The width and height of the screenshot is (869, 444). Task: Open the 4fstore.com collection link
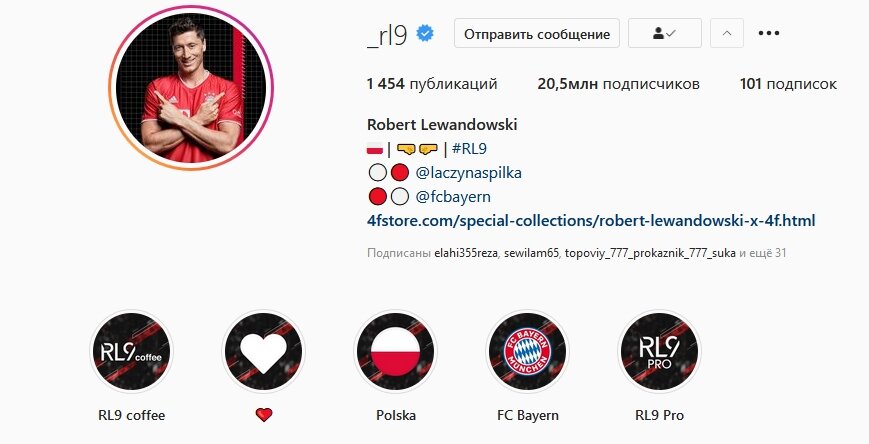[x=591, y=221]
